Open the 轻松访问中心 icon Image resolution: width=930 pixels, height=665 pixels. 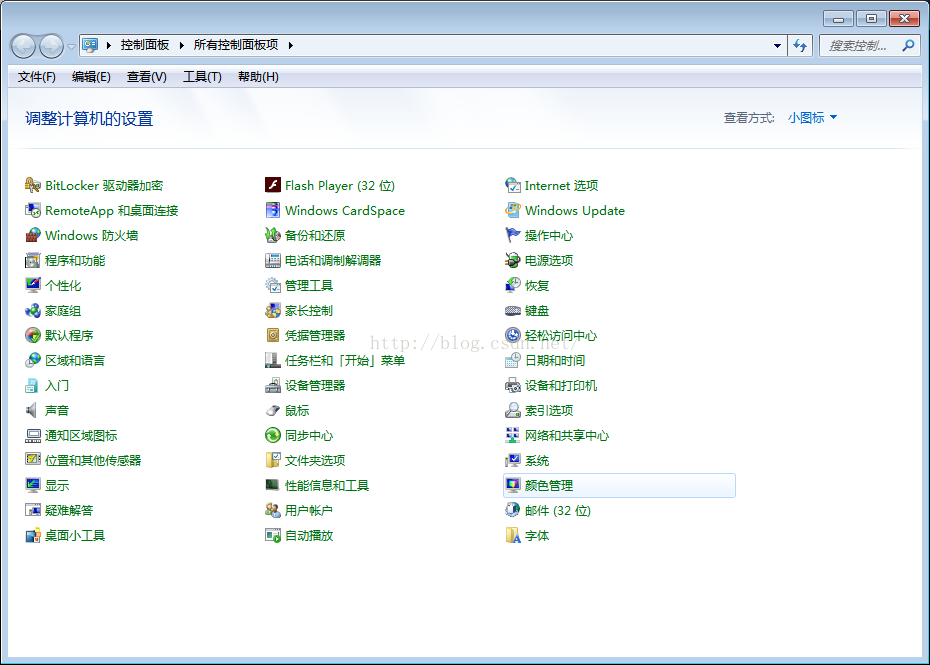[x=512, y=336]
